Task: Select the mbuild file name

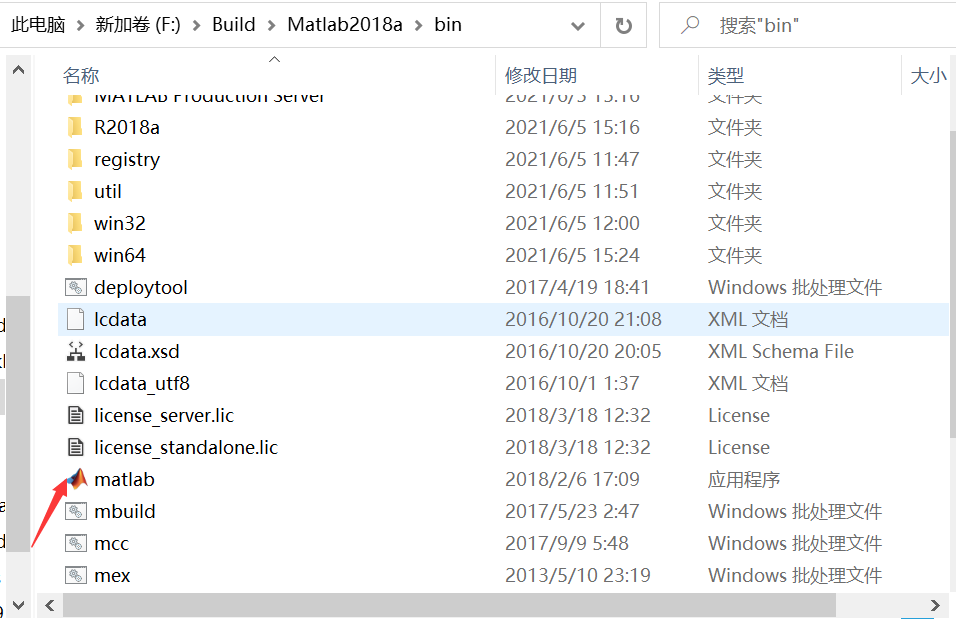Action: point(125,511)
